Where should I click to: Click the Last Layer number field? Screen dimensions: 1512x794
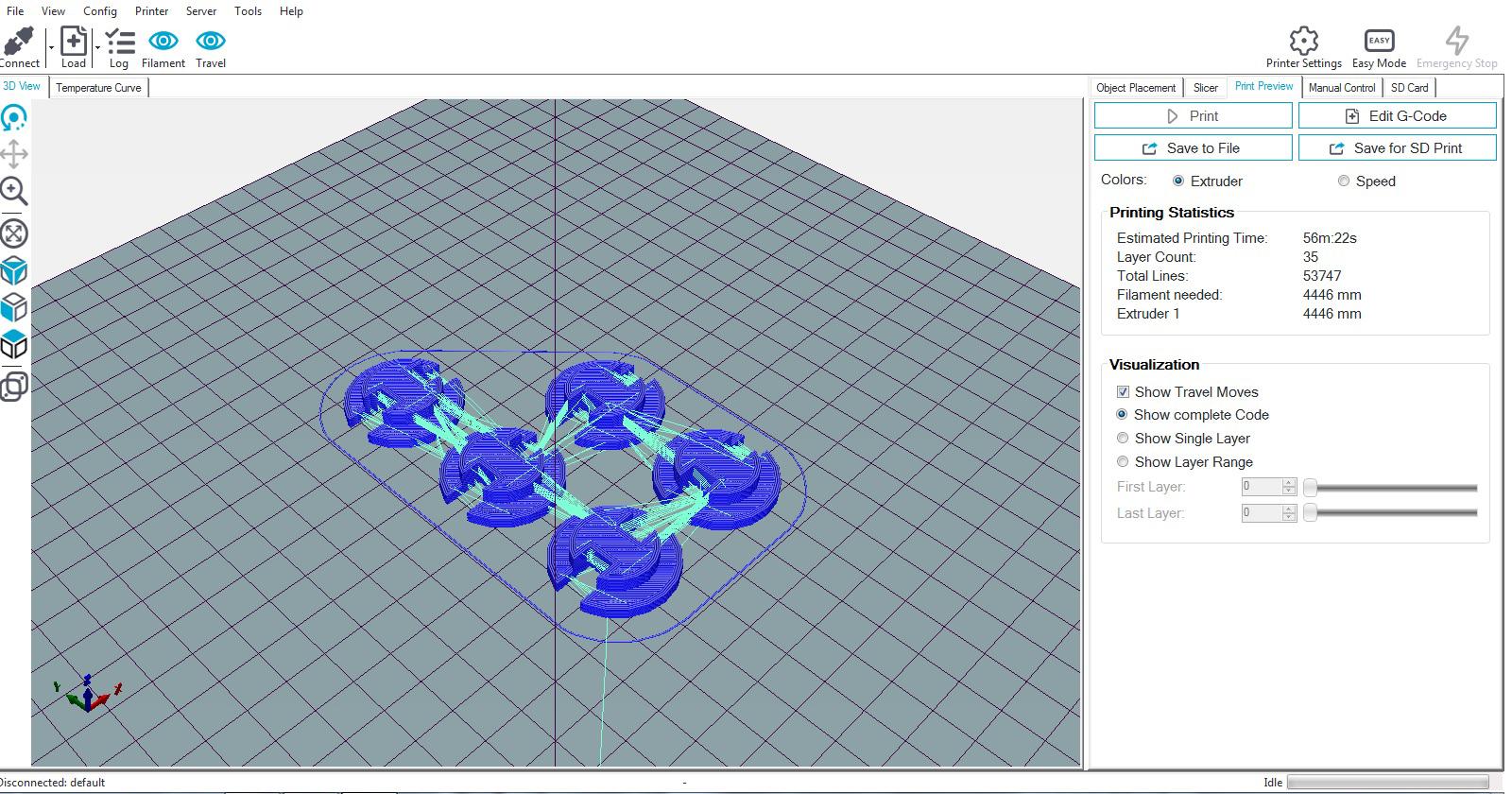(x=1262, y=513)
